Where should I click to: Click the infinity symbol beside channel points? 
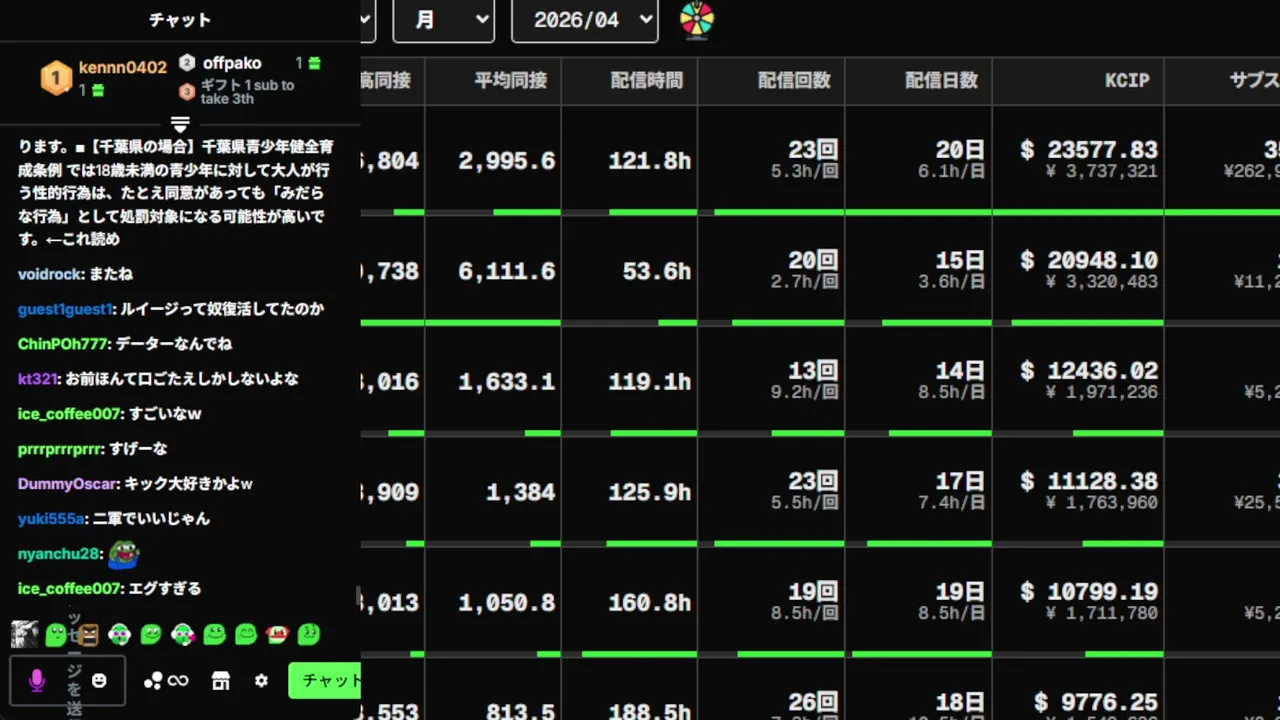tap(178, 681)
